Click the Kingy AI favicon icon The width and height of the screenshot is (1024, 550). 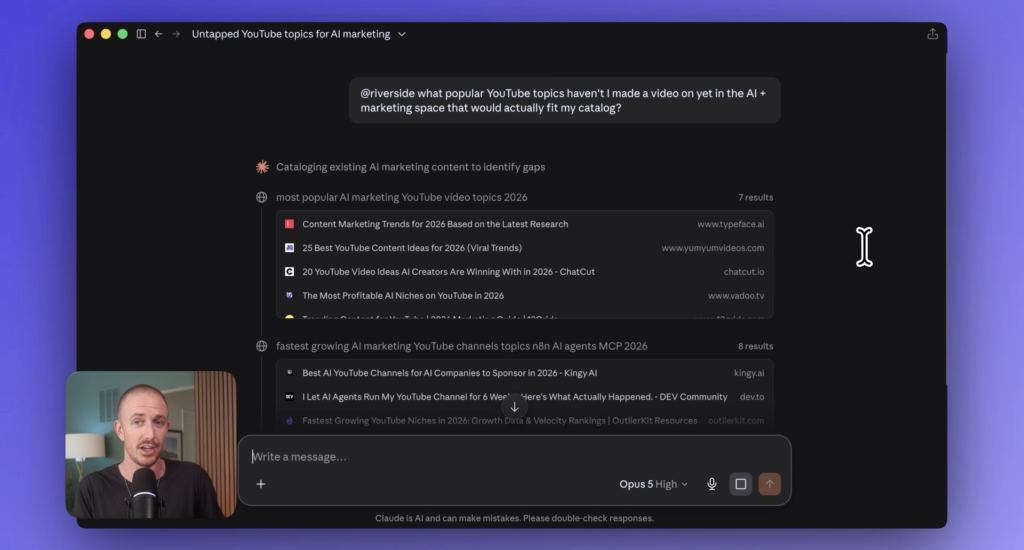289,372
